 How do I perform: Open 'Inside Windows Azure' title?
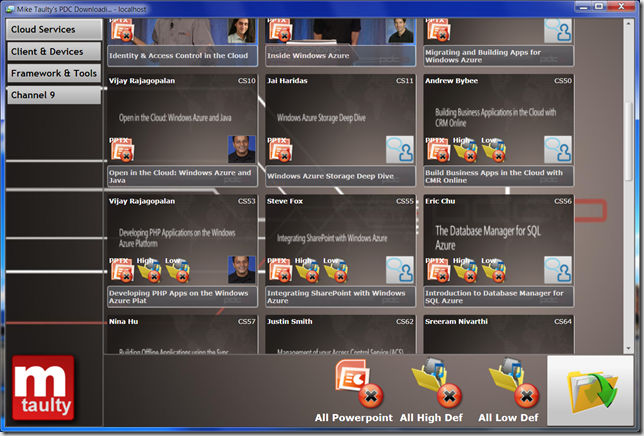click(340, 55)
